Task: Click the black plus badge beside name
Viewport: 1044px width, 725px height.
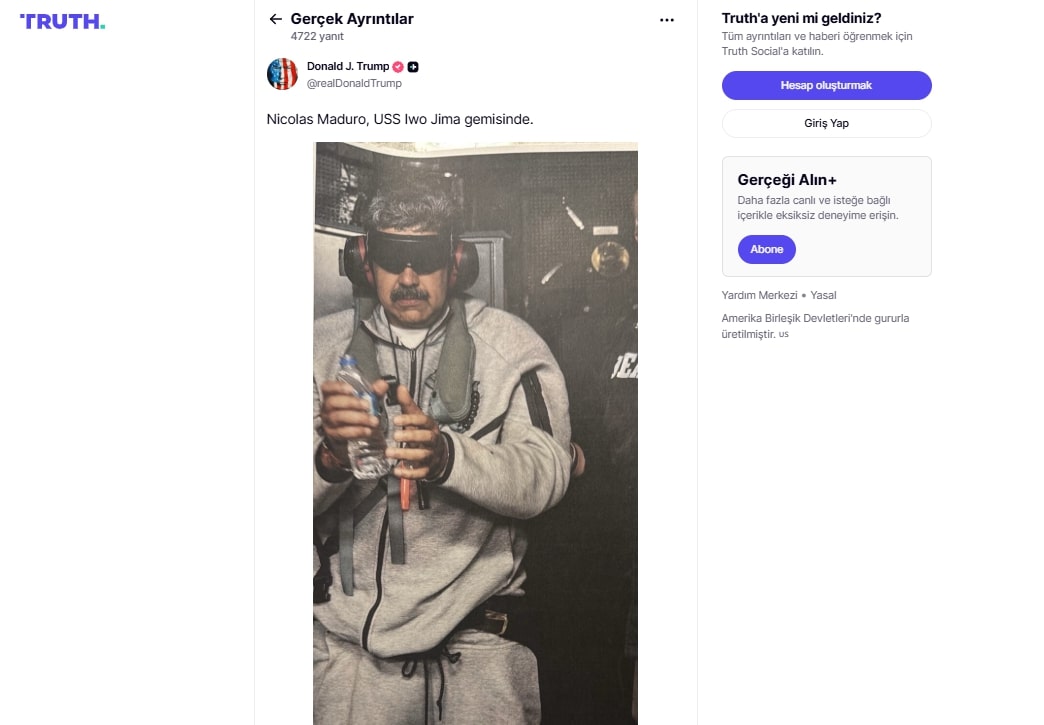Action: 413,67
